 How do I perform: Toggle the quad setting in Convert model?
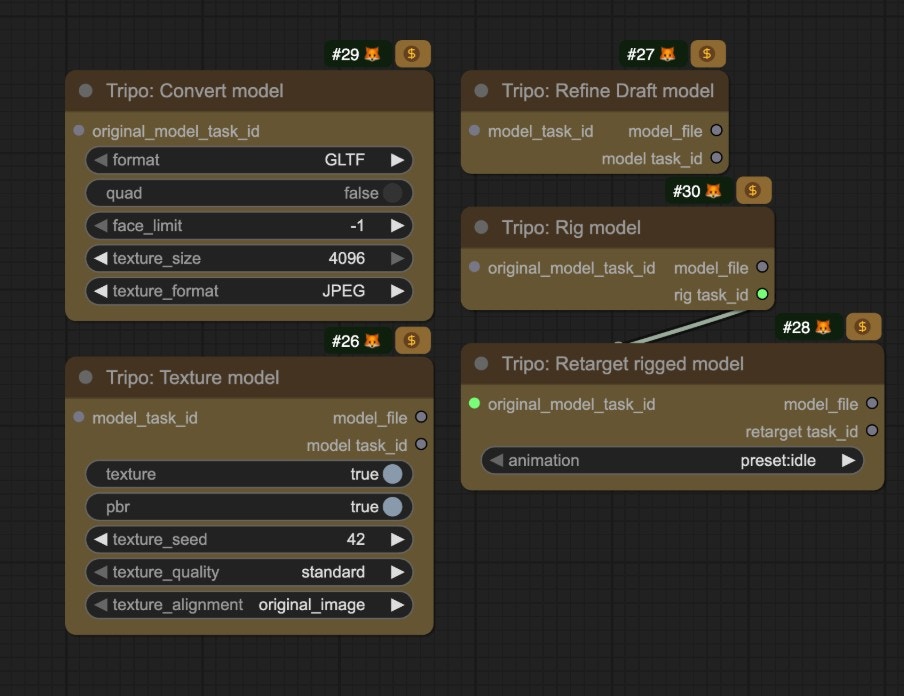coord(393,193)
